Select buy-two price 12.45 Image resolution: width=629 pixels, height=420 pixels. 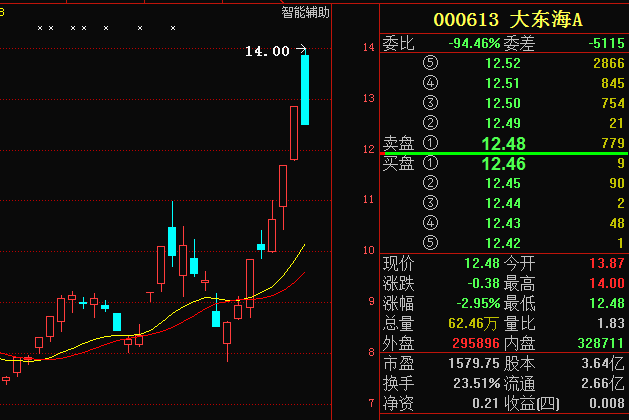point(503,183)
